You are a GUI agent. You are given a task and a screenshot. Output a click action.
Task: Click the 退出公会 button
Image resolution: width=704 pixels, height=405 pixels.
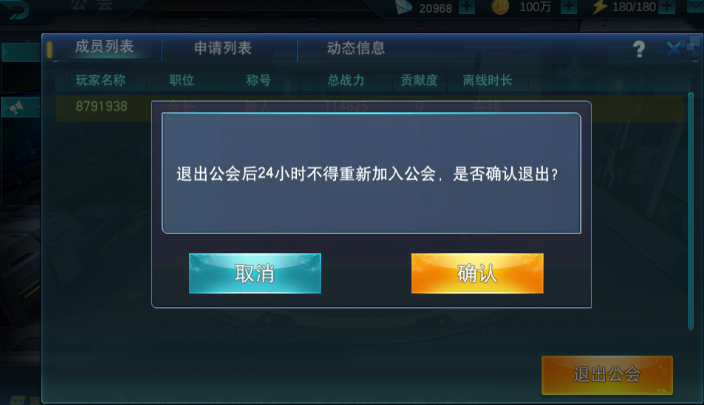click(607, 375)
